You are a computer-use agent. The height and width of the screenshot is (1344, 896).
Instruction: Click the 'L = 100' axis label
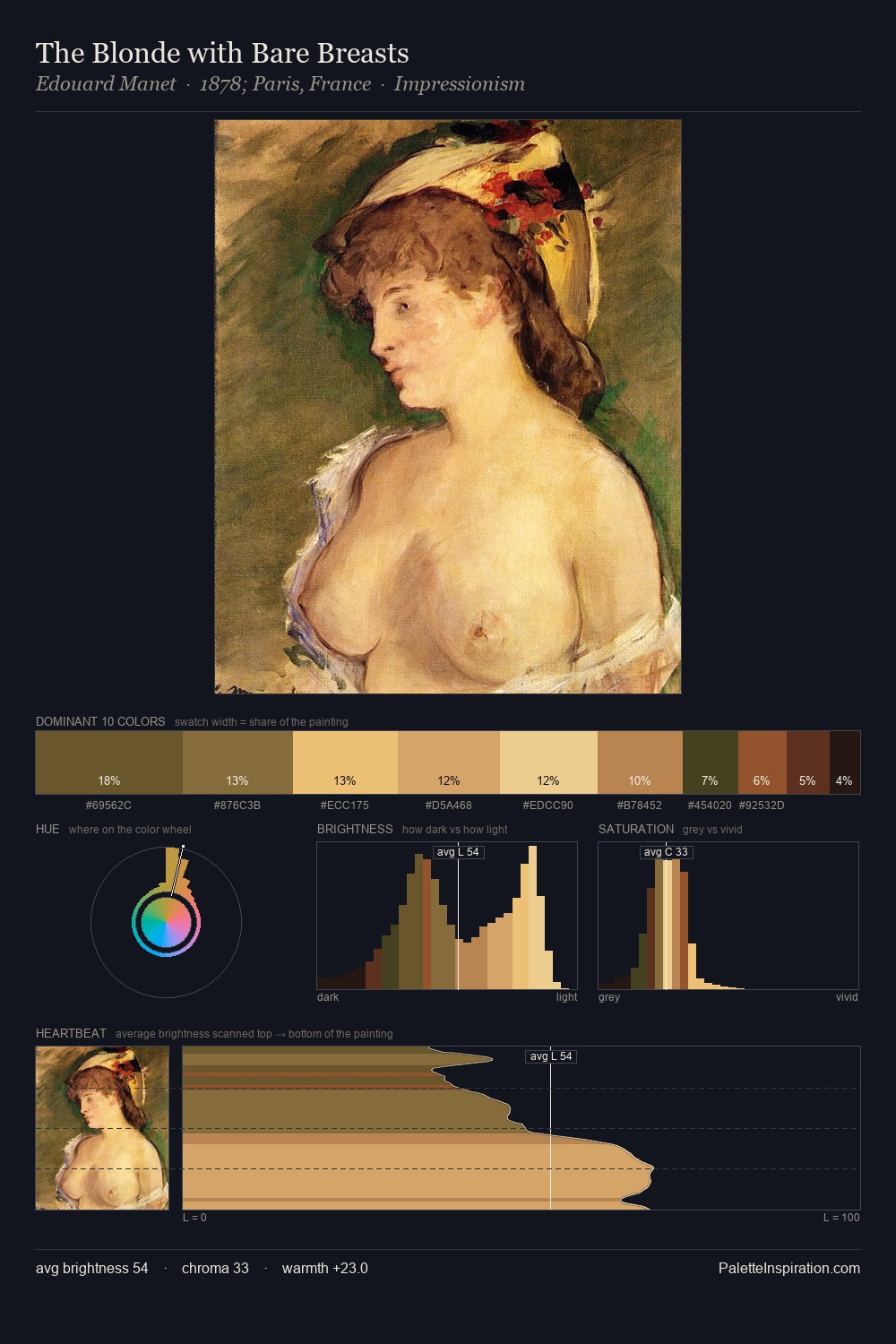click(x=841, y=1218)
